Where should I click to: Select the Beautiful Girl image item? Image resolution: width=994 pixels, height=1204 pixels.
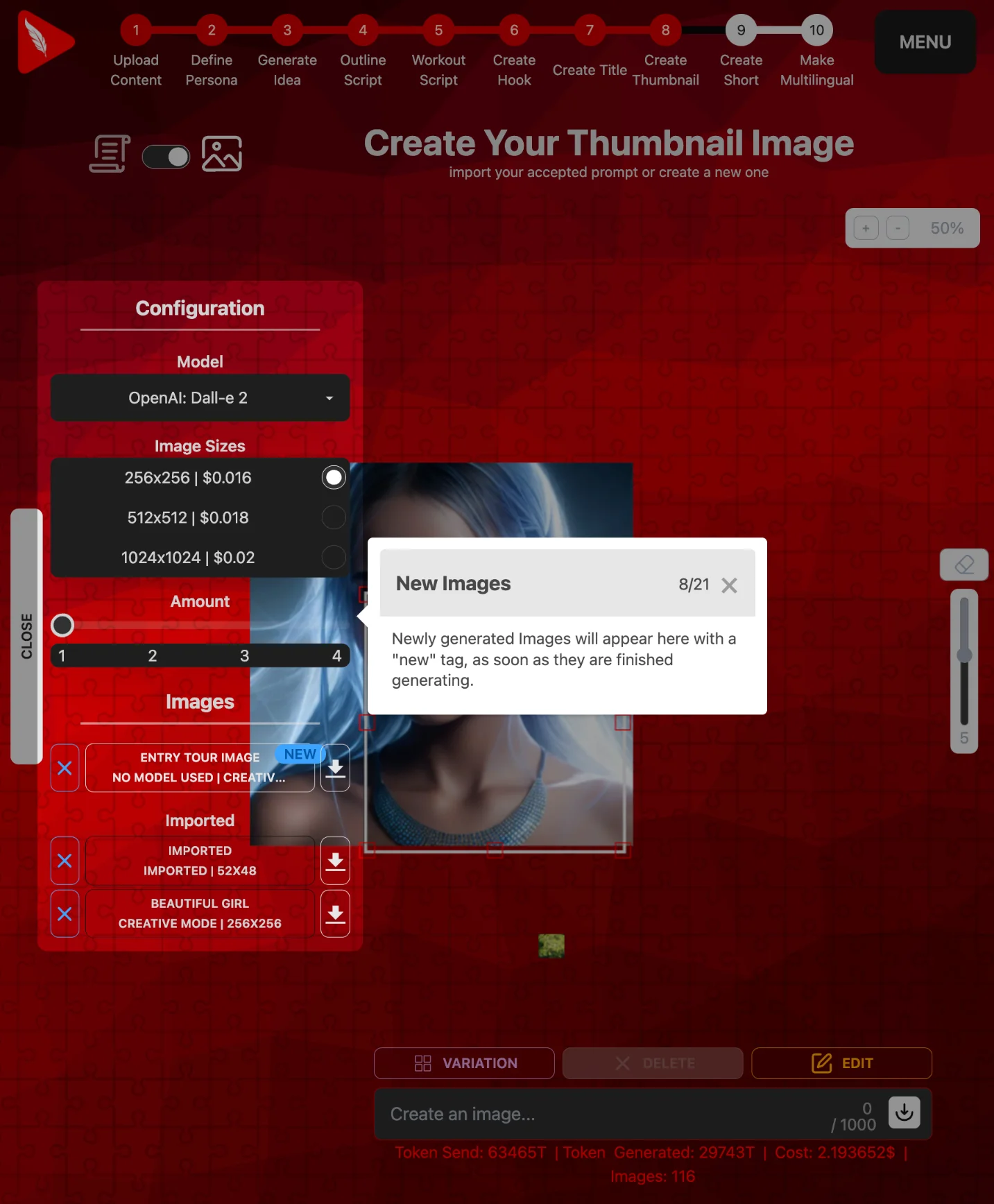click(200, 914)
